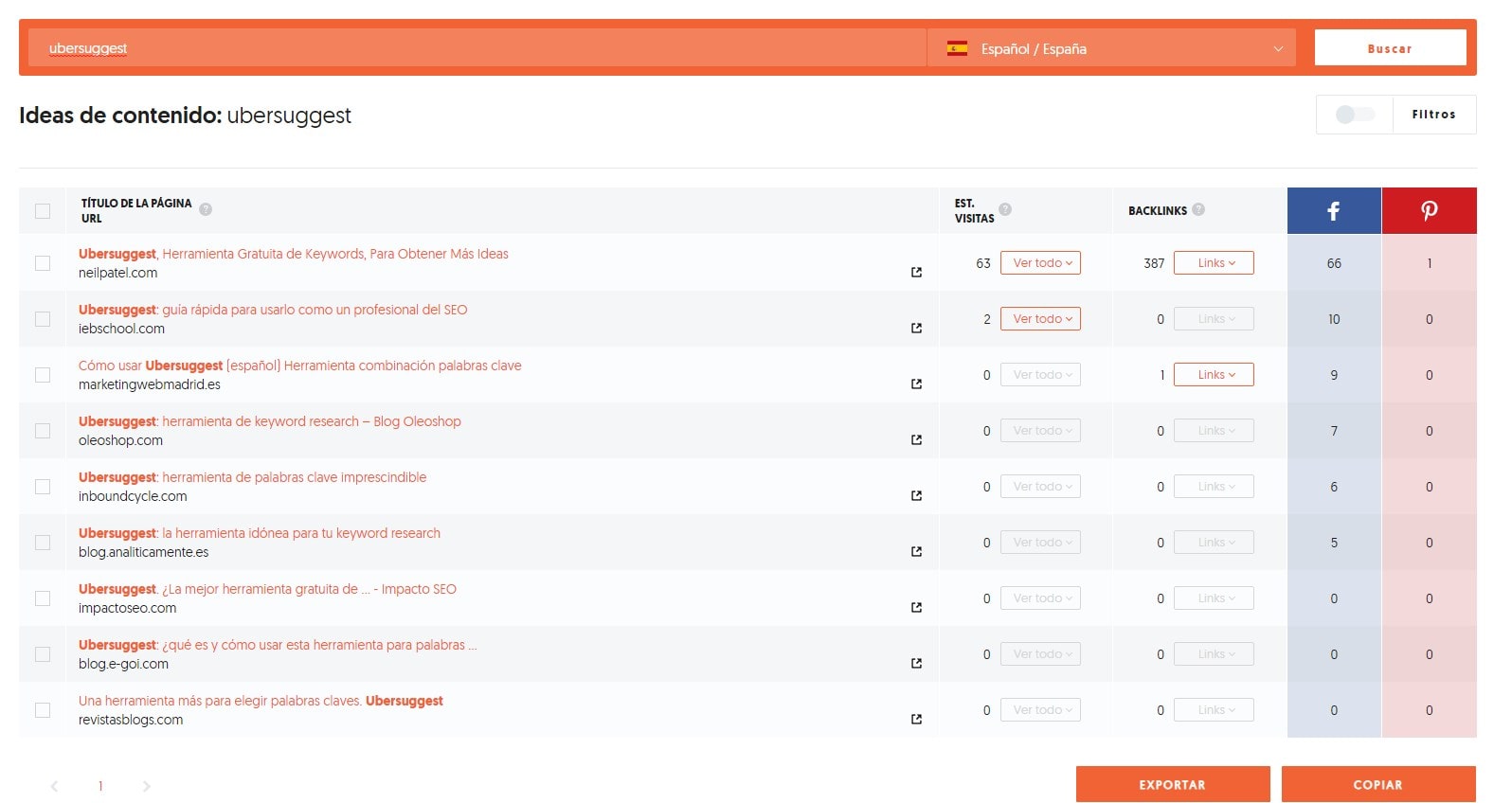Check the inboundcycle.com row checkbox
The image size is (1512, 803).
tap(43, 487)
